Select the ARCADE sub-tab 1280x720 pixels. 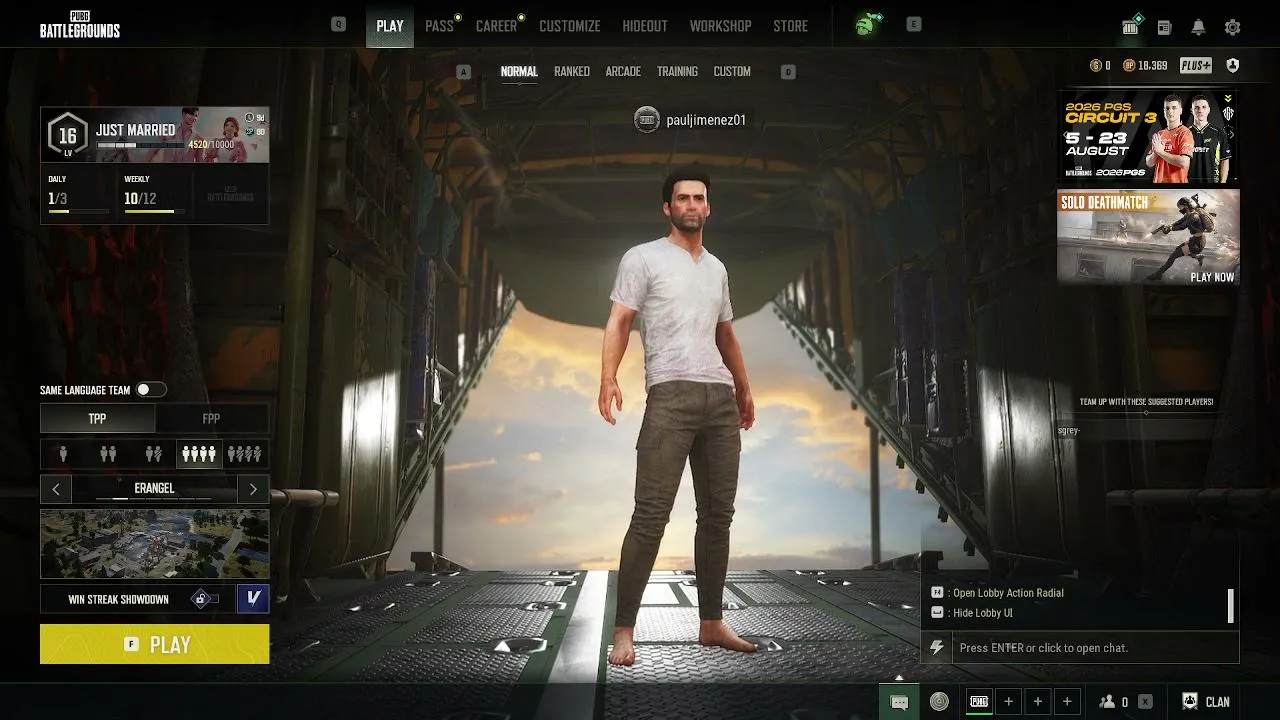click(x=623, y=72)
